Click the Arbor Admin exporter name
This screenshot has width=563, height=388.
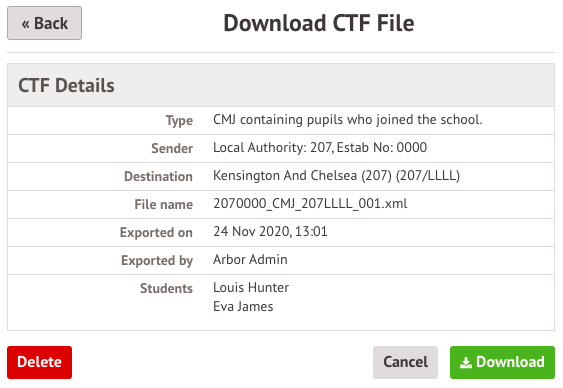250,260
